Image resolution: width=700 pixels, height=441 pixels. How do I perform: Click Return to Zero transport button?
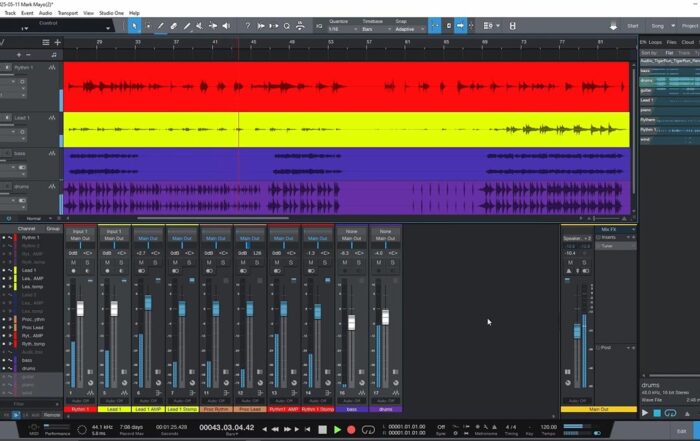[308, 429]
